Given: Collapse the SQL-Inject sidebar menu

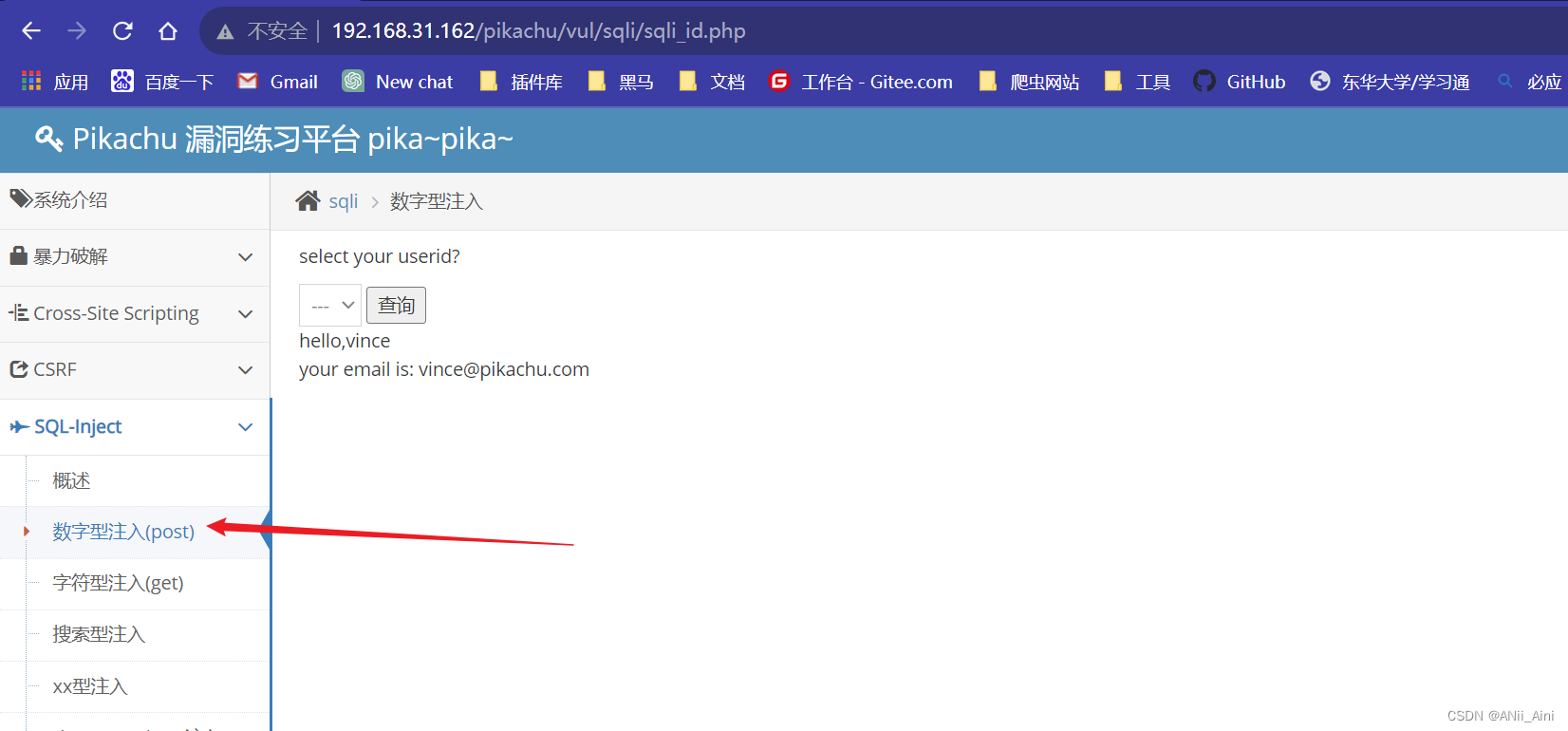Looking at the screenshot, I should (135, 427).
